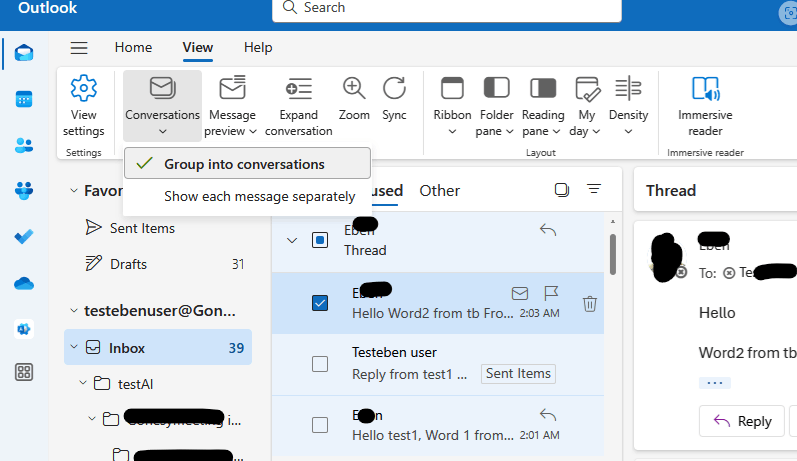The image size is (797, 461).
Task: Select the View tab
Action: pyautogui.click(x=198, y=47)
